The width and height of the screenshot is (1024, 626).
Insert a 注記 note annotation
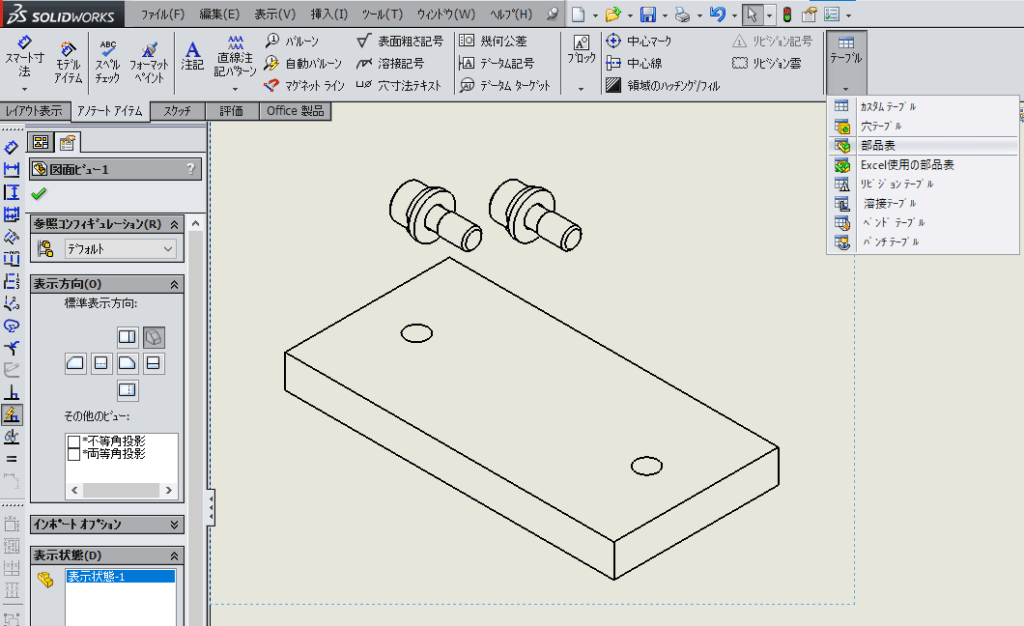tap(192, 54)
